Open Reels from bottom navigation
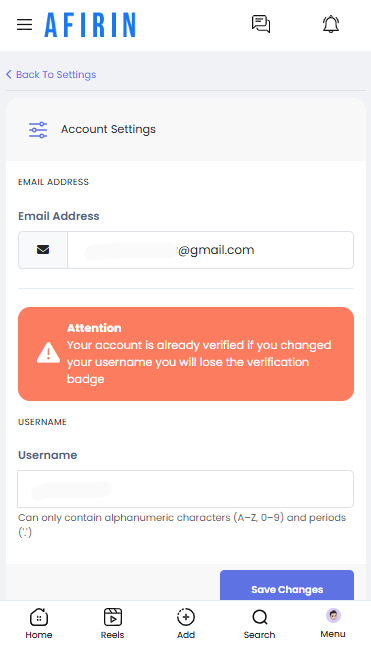This screenshot has width=371, height=649. click(x=112, y=625)
